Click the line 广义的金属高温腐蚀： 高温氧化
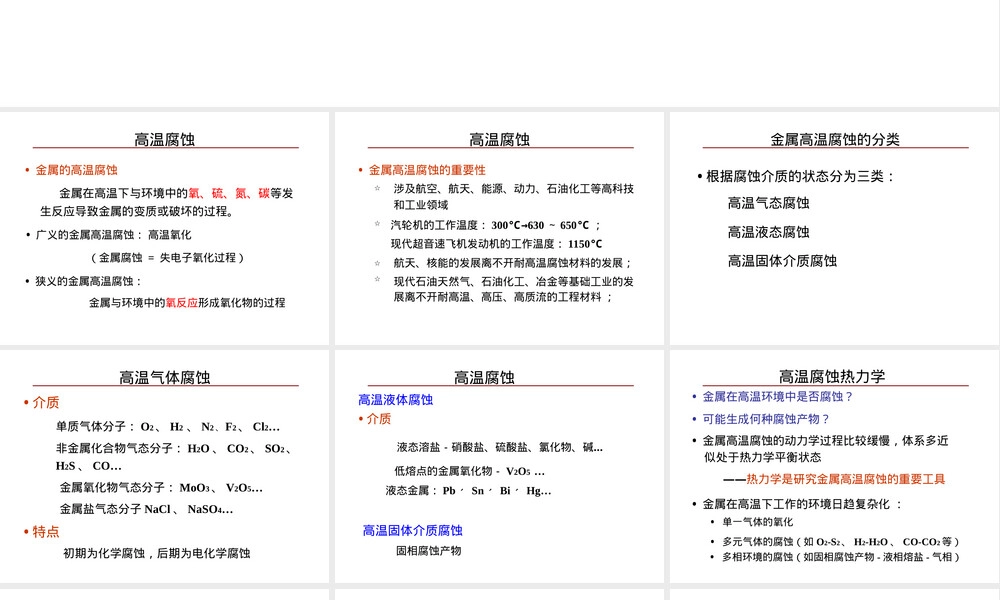 point(113,235)
